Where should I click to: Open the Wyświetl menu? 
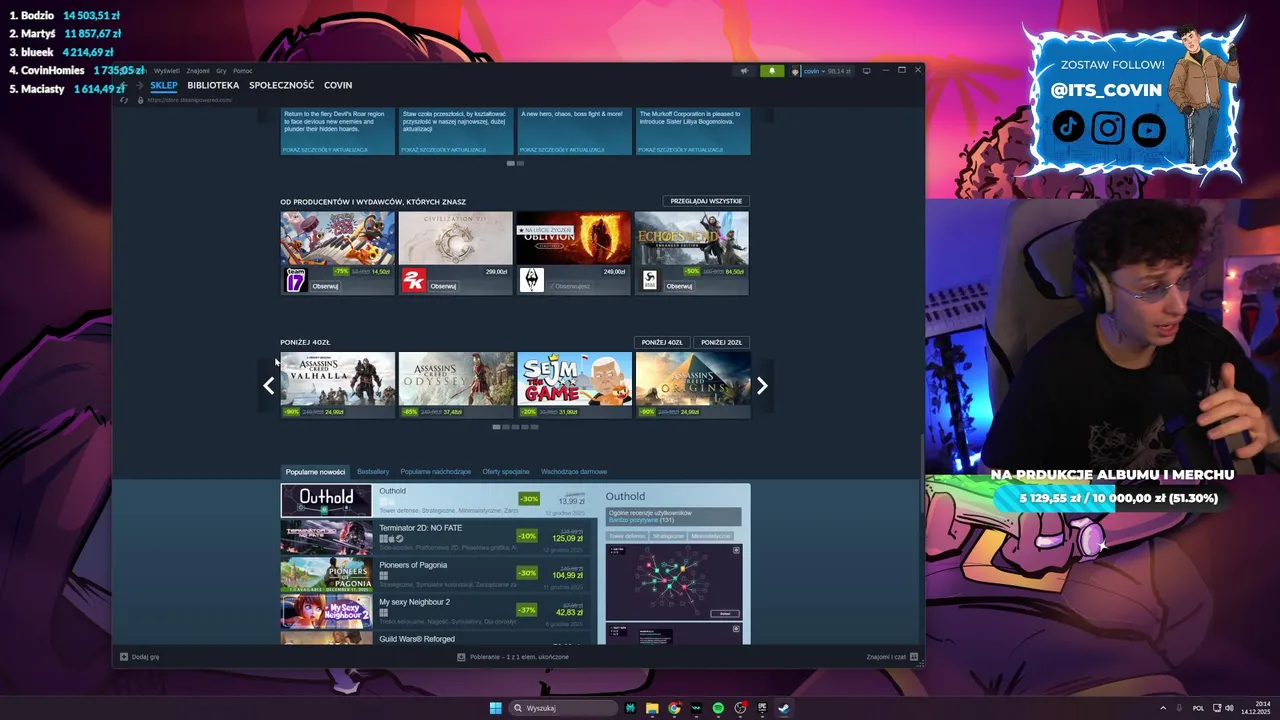167,71
